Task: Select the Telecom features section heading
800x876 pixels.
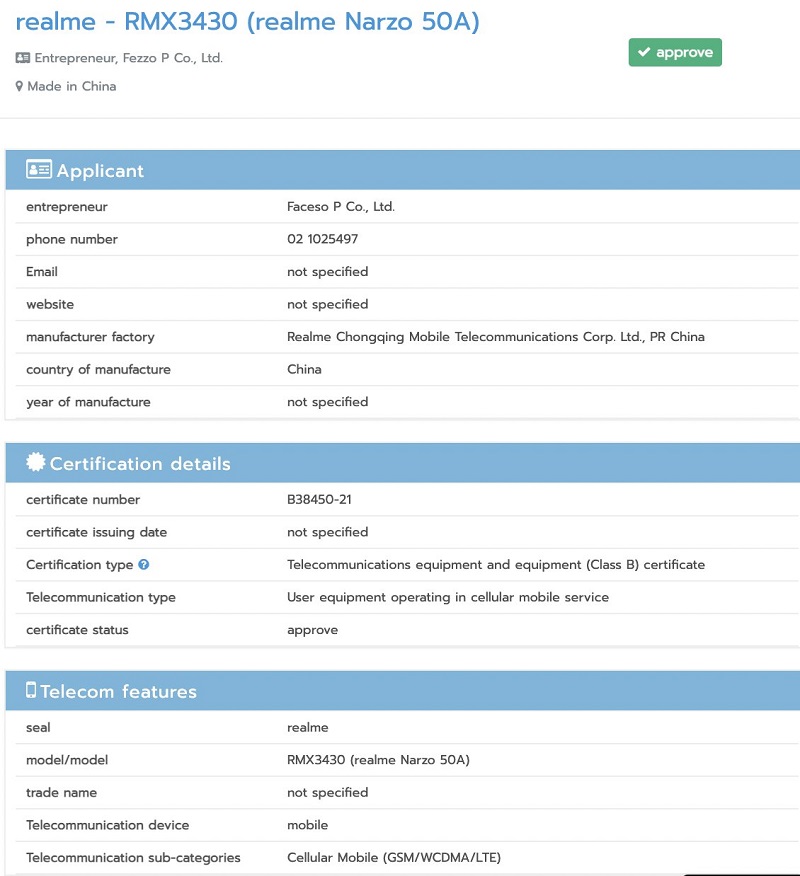Action: (118, 692)
